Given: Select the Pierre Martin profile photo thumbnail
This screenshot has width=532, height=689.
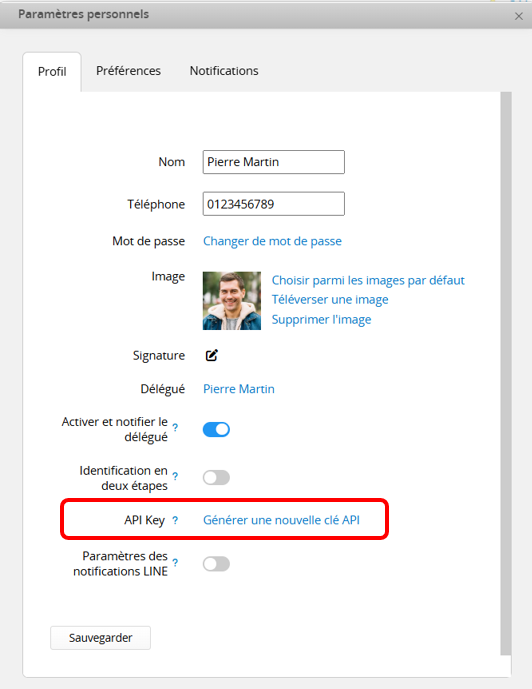Looking at the screenshot, I should point(232,301).
